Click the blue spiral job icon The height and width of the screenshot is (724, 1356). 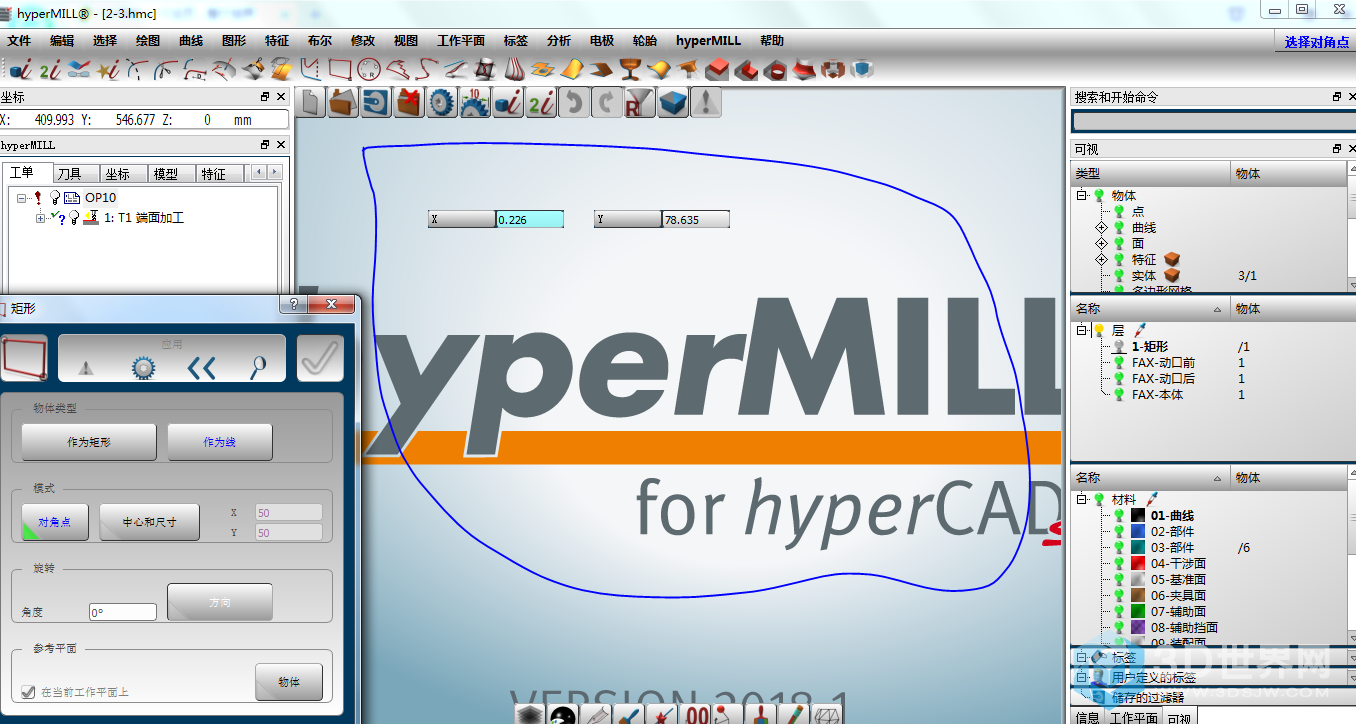click(x=376, y=102)
